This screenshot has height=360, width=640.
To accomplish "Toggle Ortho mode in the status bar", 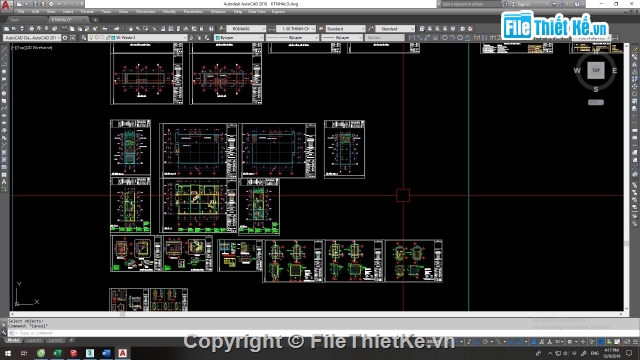I will 477,342.
